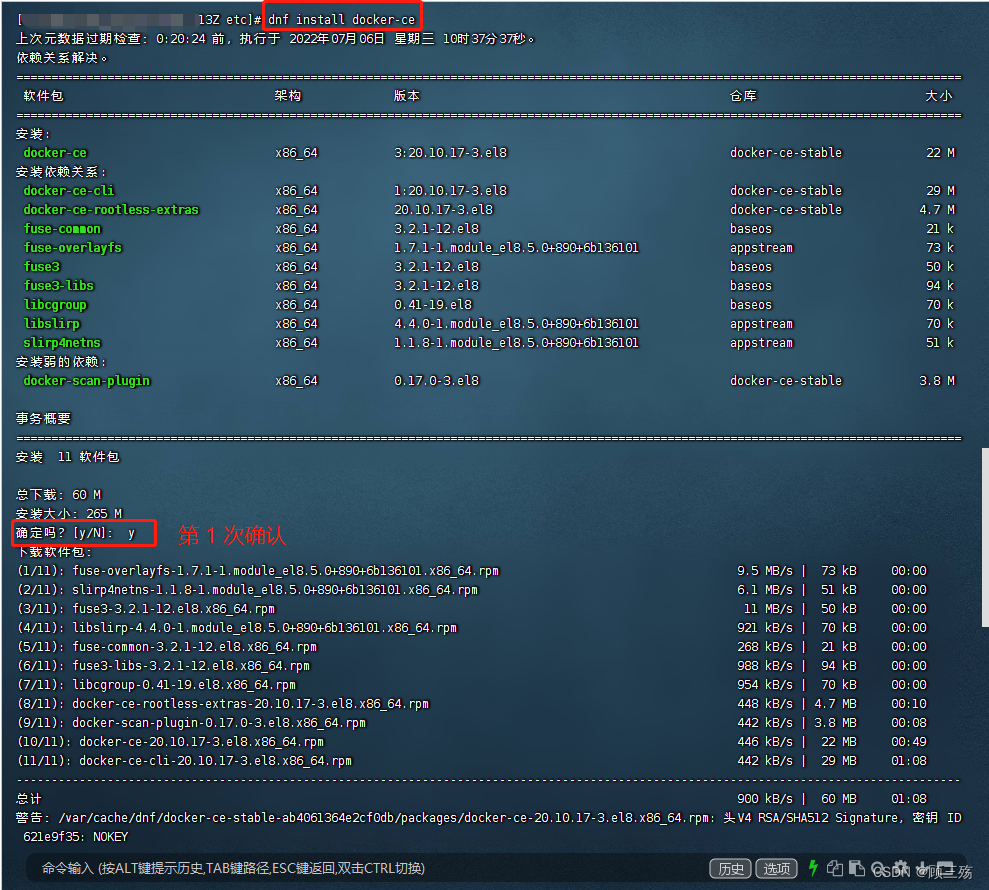Click the docker-scan-plugin package name

86,380
